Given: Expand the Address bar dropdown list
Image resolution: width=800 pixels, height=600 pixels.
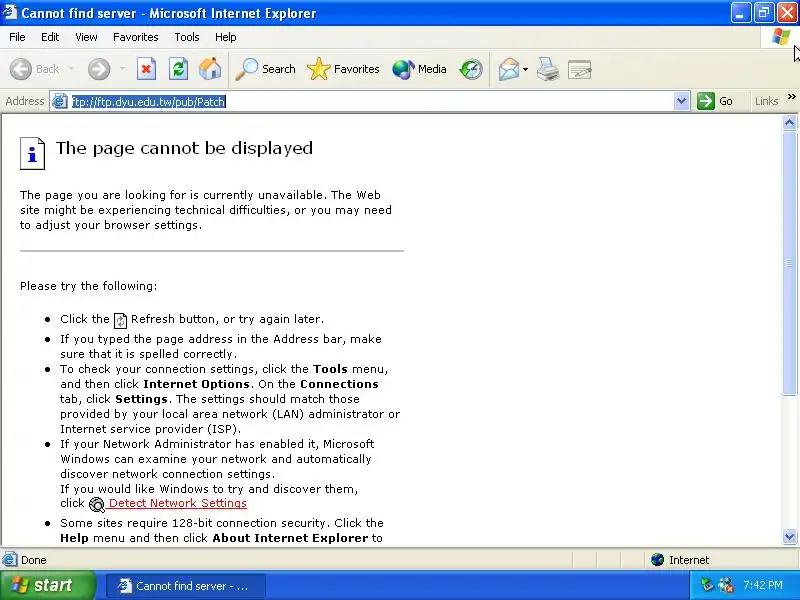Looking at the screenshot, I should [681, 101].
